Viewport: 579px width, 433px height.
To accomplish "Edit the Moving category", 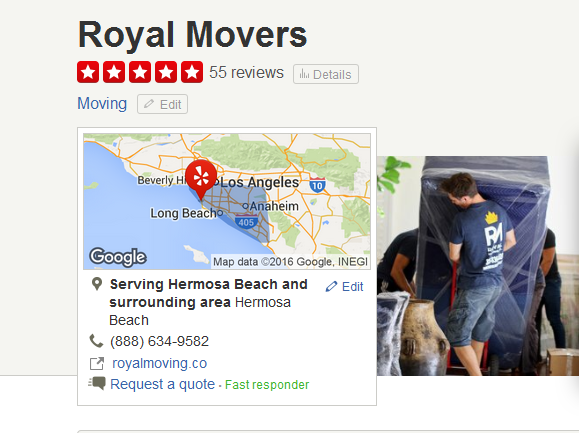I will pos(162,104).
